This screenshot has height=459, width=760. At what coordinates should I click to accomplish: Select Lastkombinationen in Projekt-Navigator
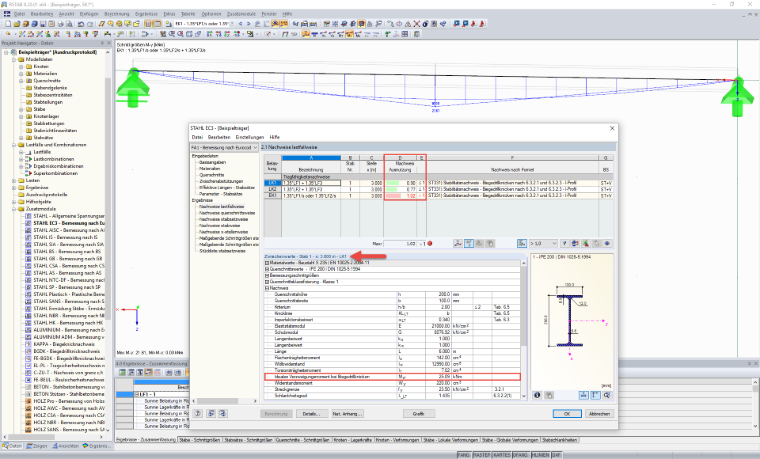[54, 159]
